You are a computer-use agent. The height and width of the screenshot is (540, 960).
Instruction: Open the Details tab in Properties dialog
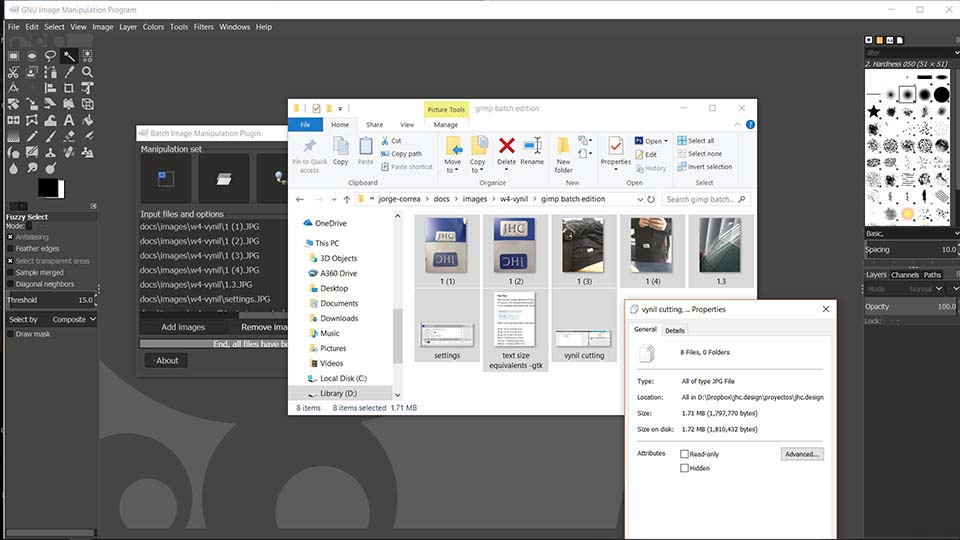675,331
